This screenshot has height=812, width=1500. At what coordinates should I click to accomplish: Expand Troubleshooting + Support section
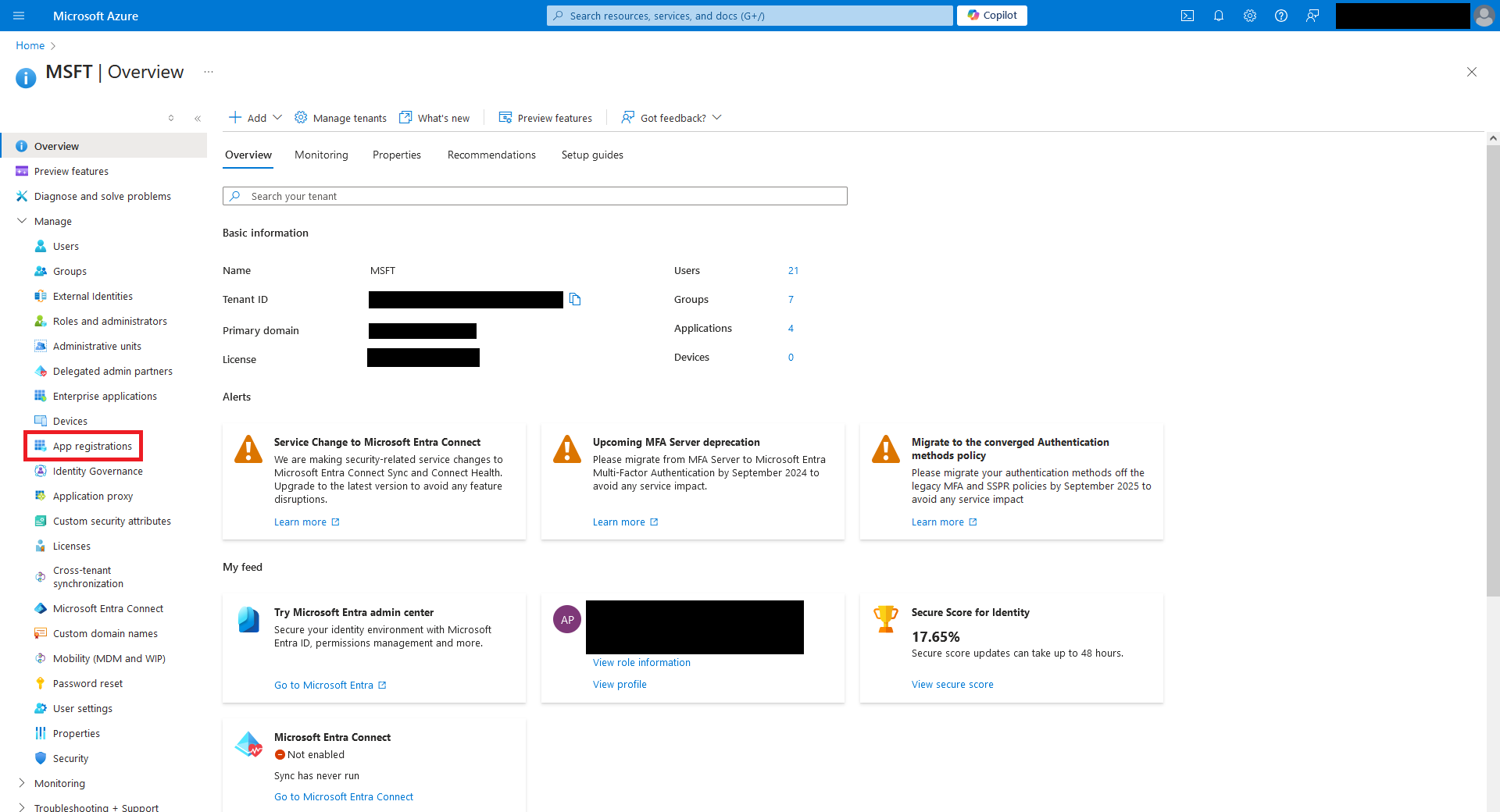22,807
